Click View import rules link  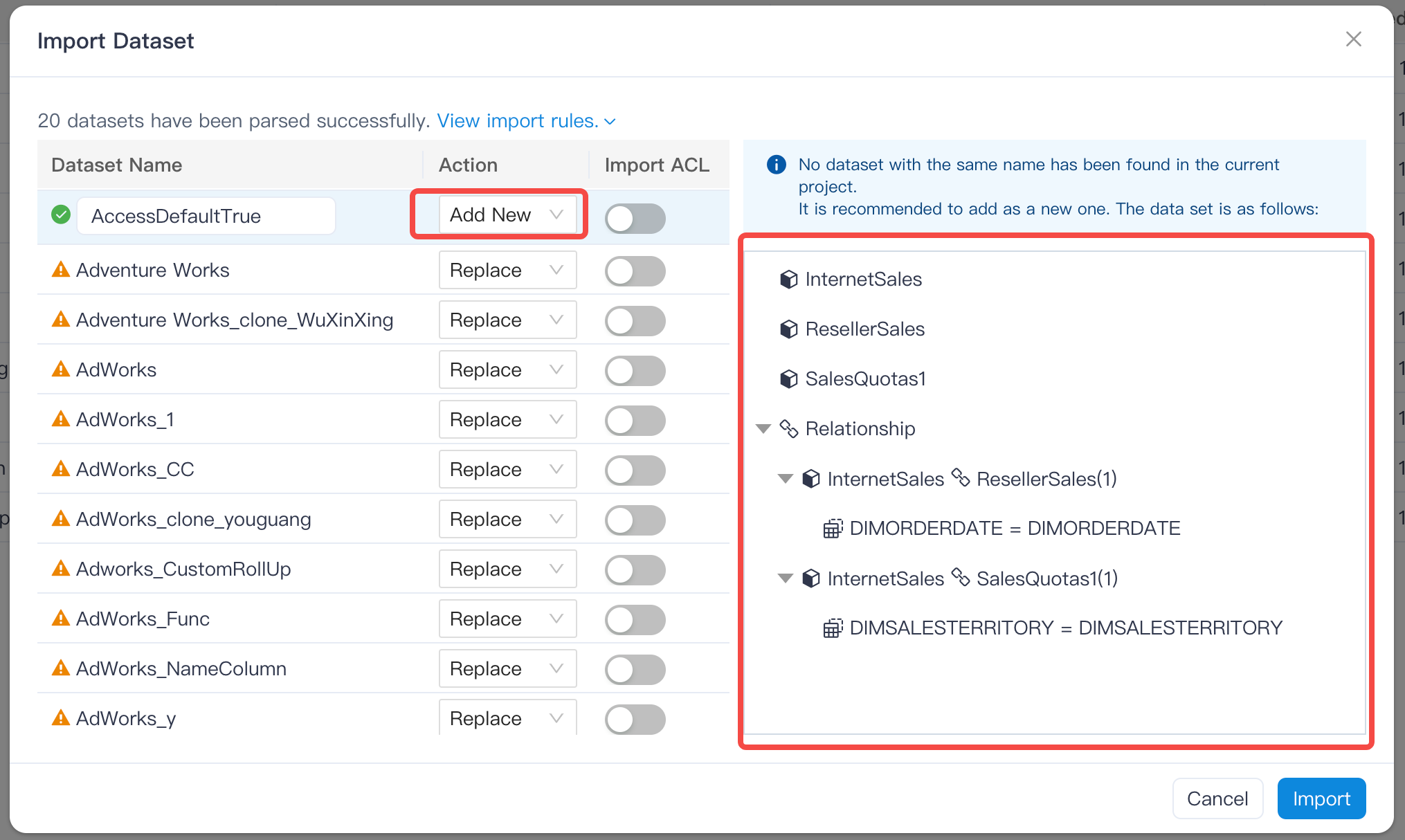(526, 120)
